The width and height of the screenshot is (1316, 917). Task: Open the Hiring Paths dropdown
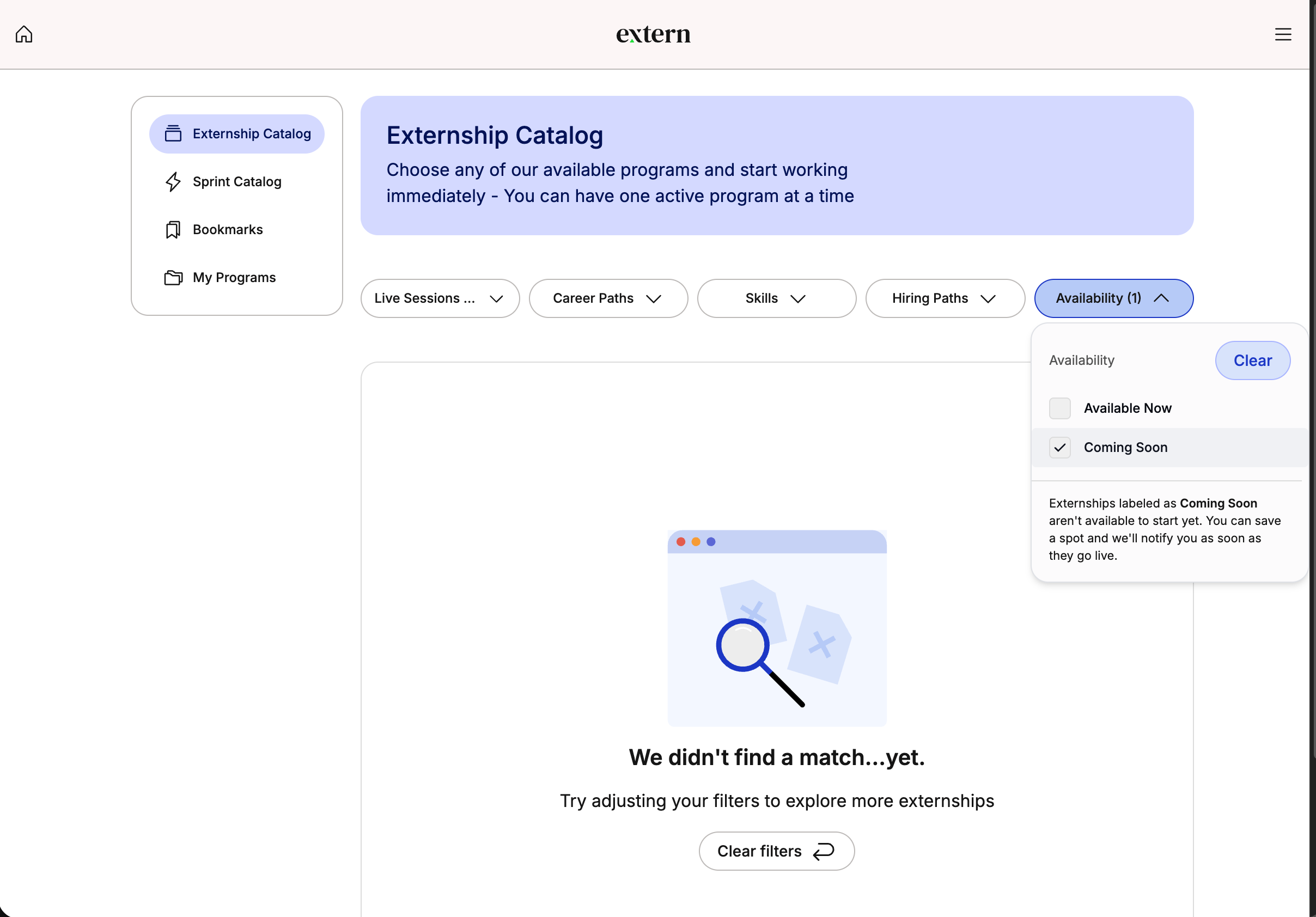[945, 298]
